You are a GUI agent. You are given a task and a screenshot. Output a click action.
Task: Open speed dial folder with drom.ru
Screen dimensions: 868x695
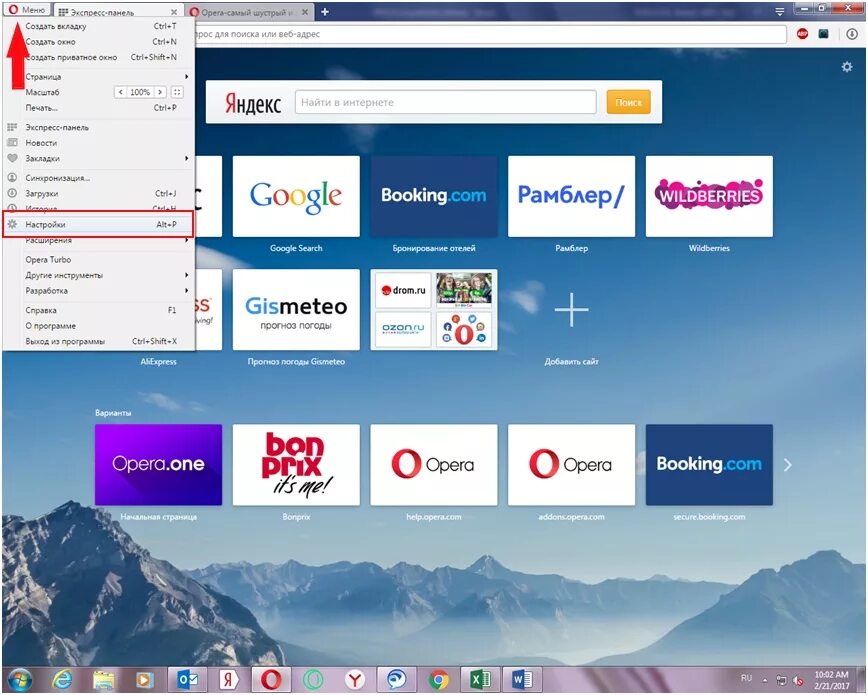(x=434, y=310)
